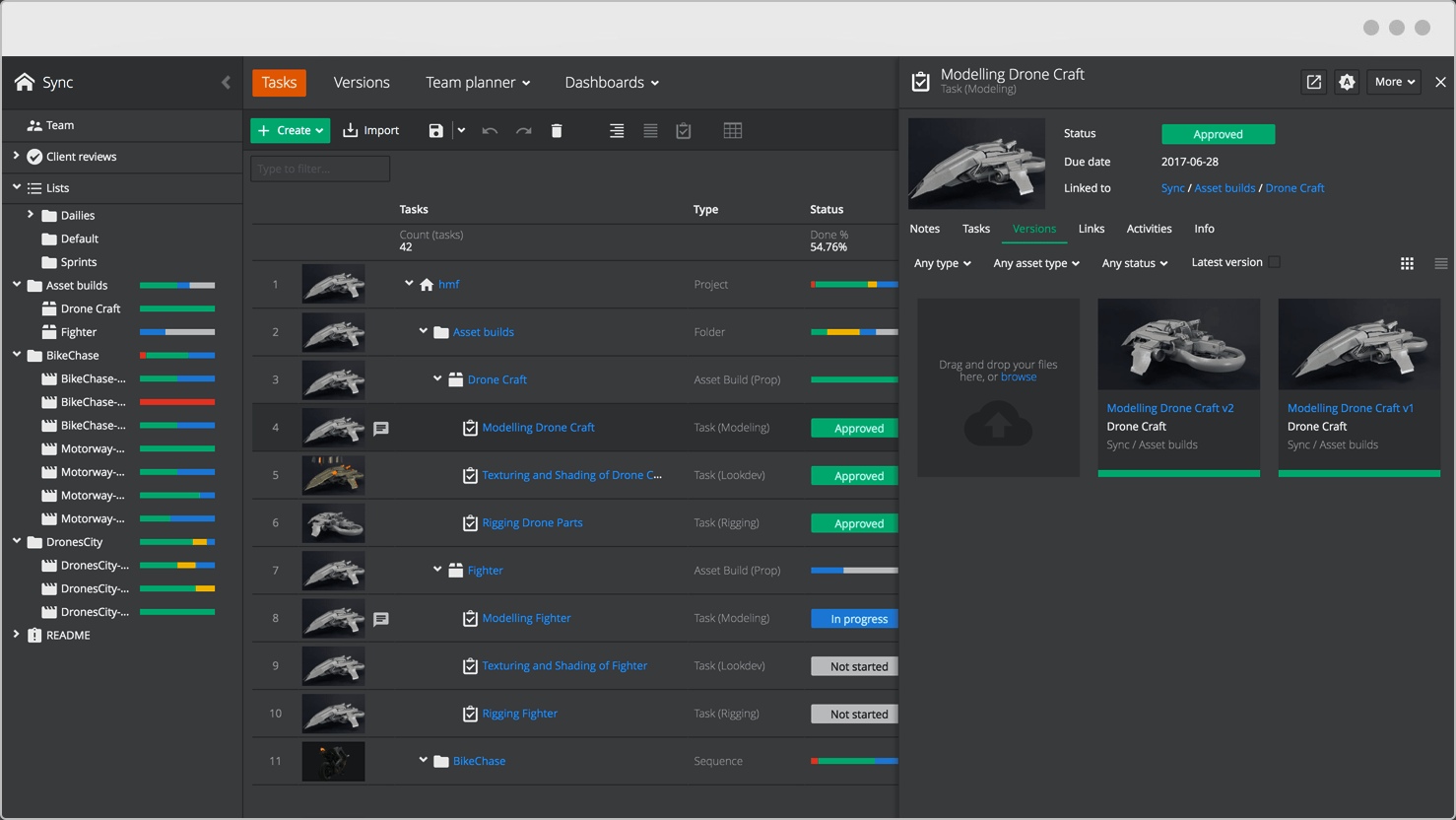The height and width of the screenshot is (820, 1456).
Task: Click the notifications icon in details panel
Action: coord(1347,82)
